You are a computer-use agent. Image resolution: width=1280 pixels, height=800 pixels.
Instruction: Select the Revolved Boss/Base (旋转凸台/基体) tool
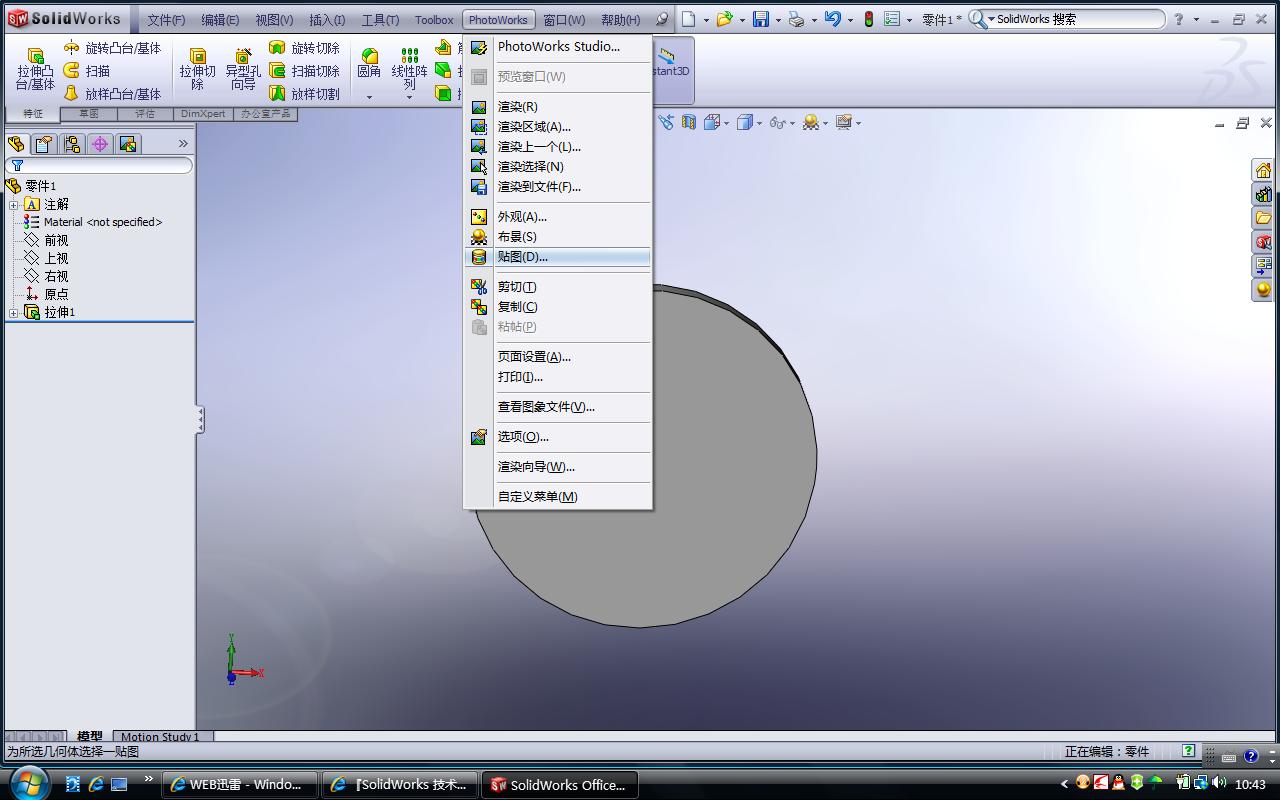tap(112, 48)
